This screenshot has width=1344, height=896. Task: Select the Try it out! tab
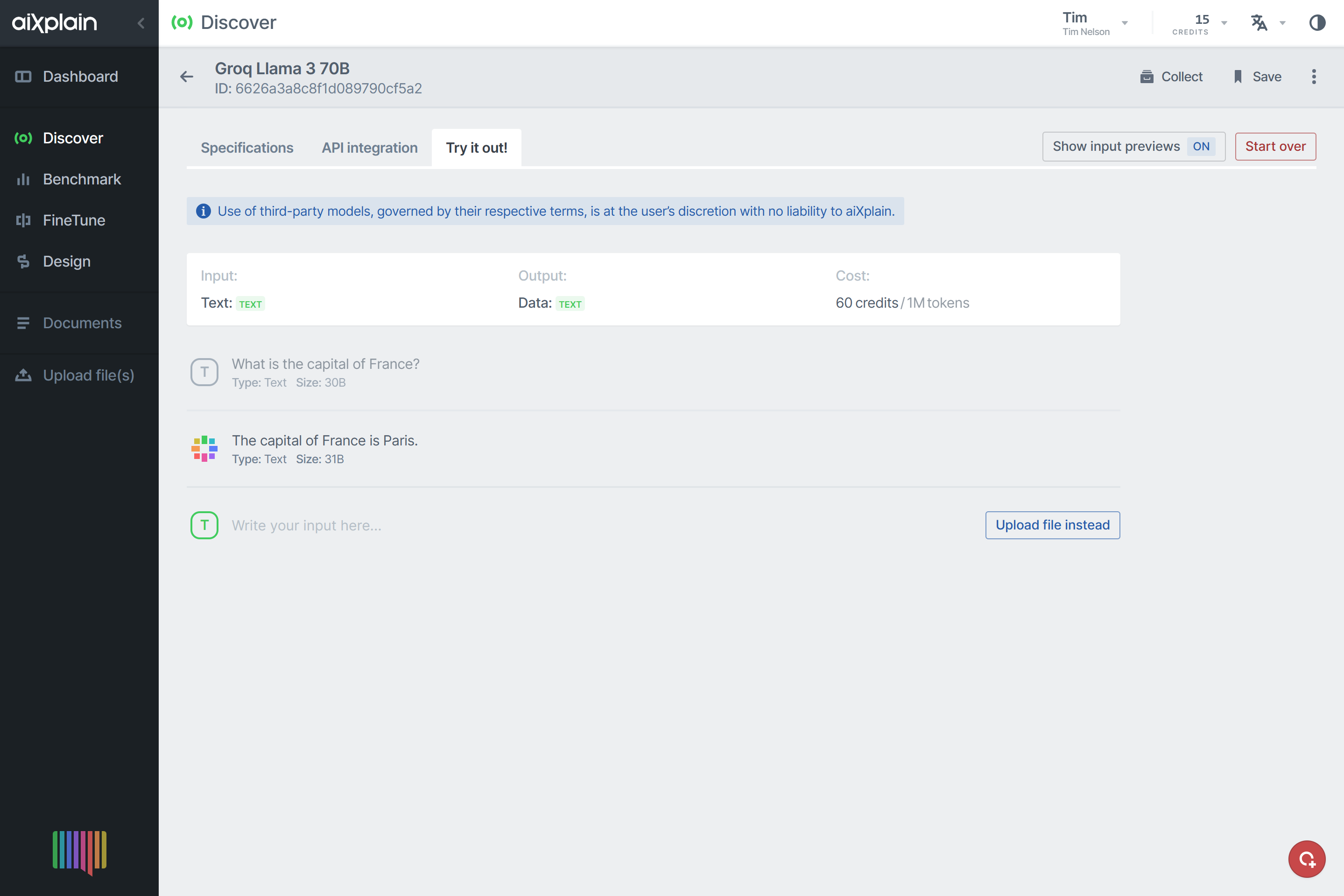(476, 148)
